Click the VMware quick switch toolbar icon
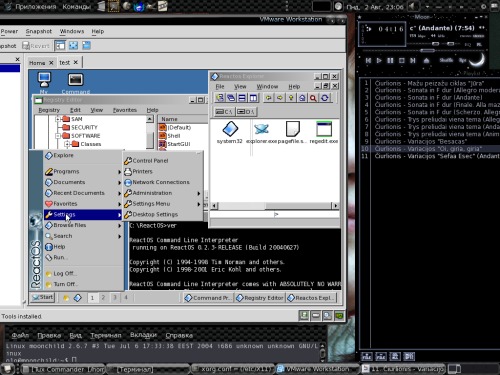This screenshot has height=375, width=500. click(x=86, y=45)
